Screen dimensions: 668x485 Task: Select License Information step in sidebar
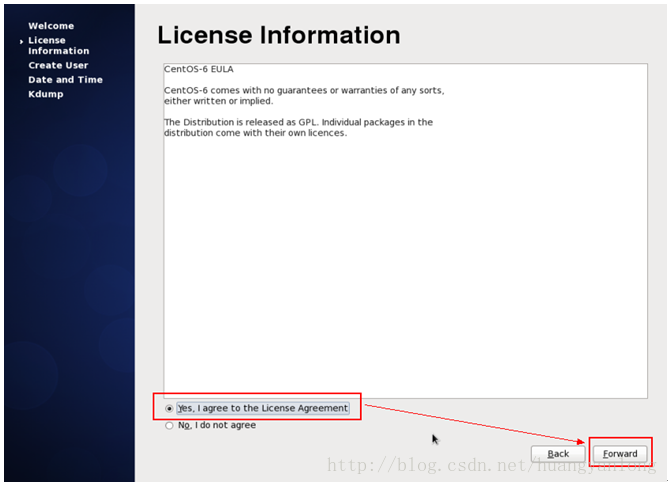click(59, 46)
